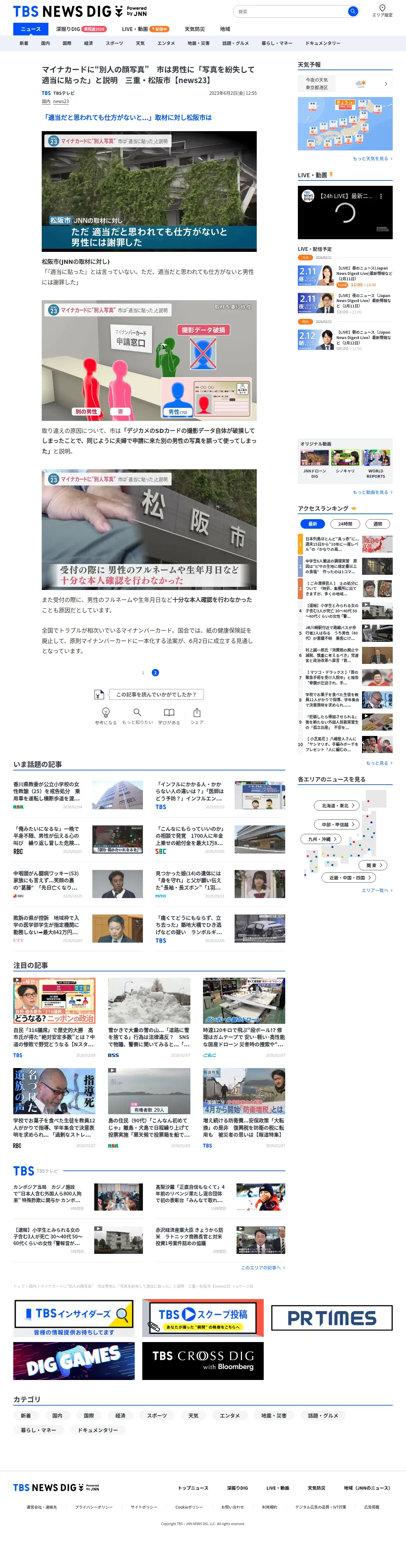Click お問い合わせ in the footer
Screen dimensions: 406x1568
click(x=232, y=1507)
